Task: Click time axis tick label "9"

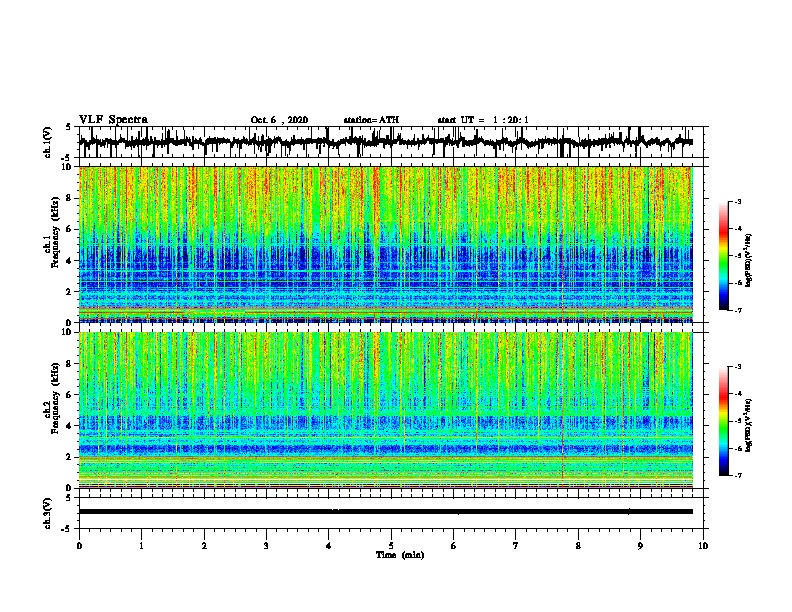Action: (x=640, y=545)
